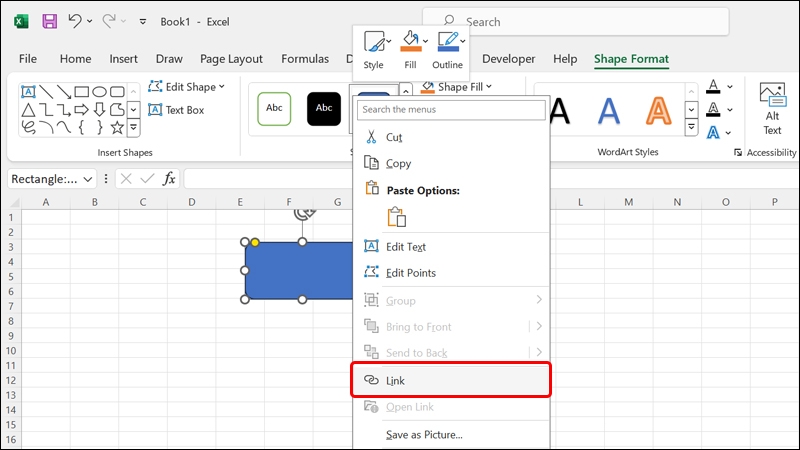
Task: Click the Select All corner triangle
Action: tap(15, 203)
